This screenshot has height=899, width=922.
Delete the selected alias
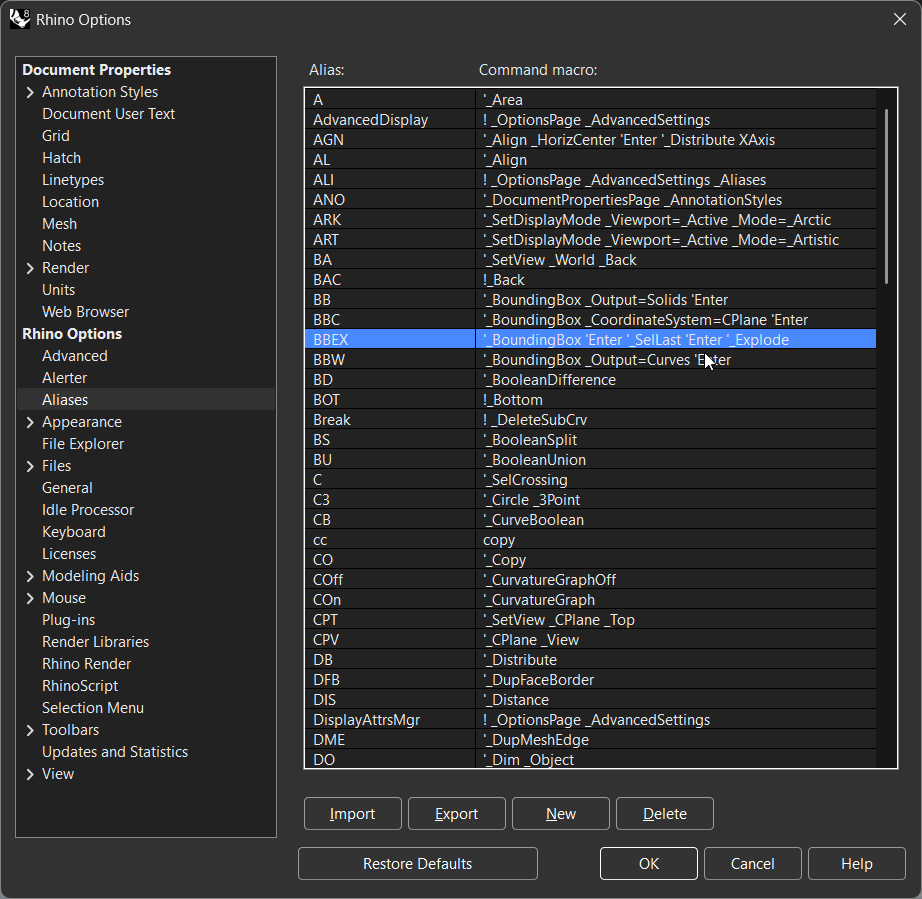pos(664,814)
